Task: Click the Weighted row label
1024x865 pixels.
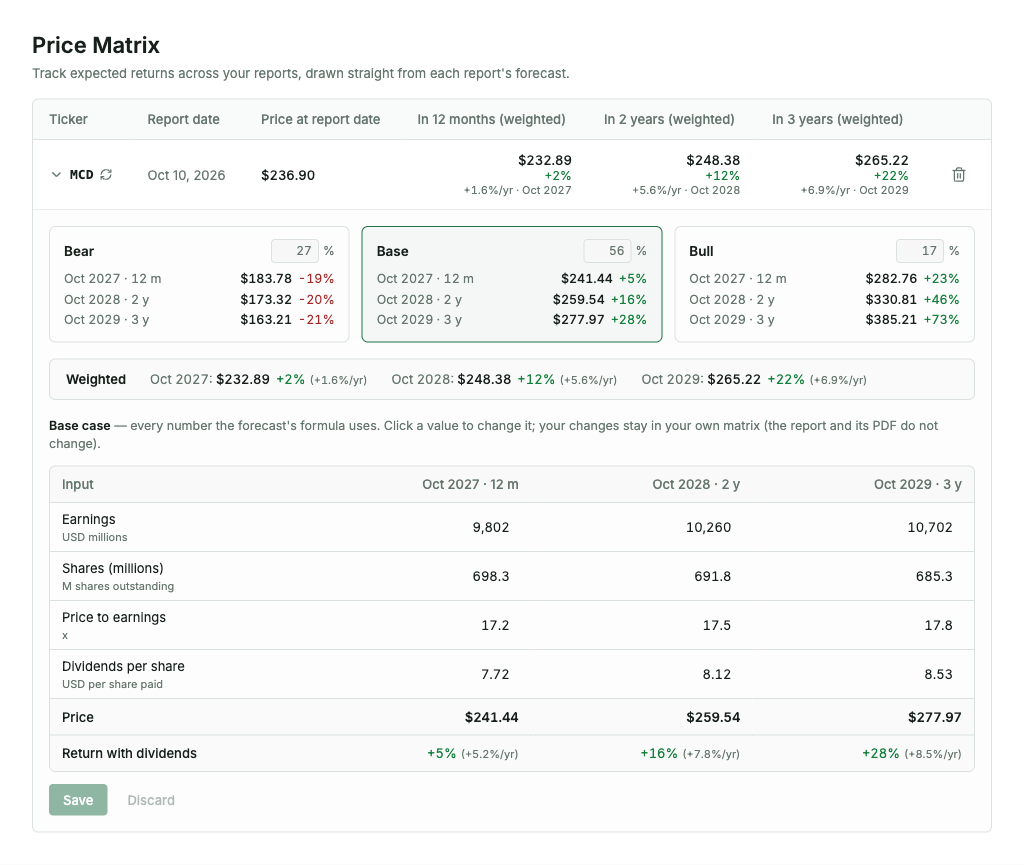Action: point(96,380)
